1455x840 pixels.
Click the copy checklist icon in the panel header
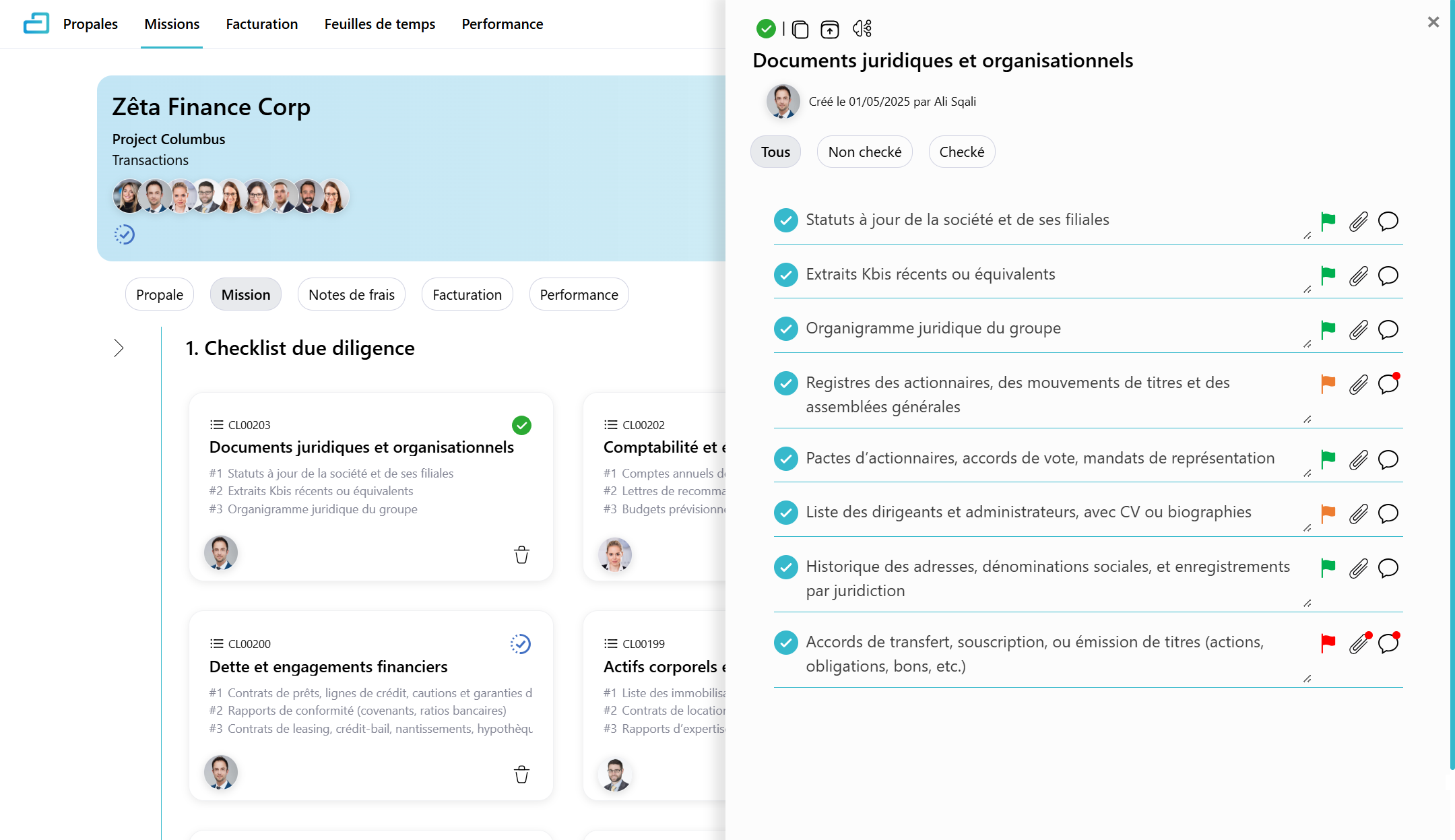click(800, 29)
